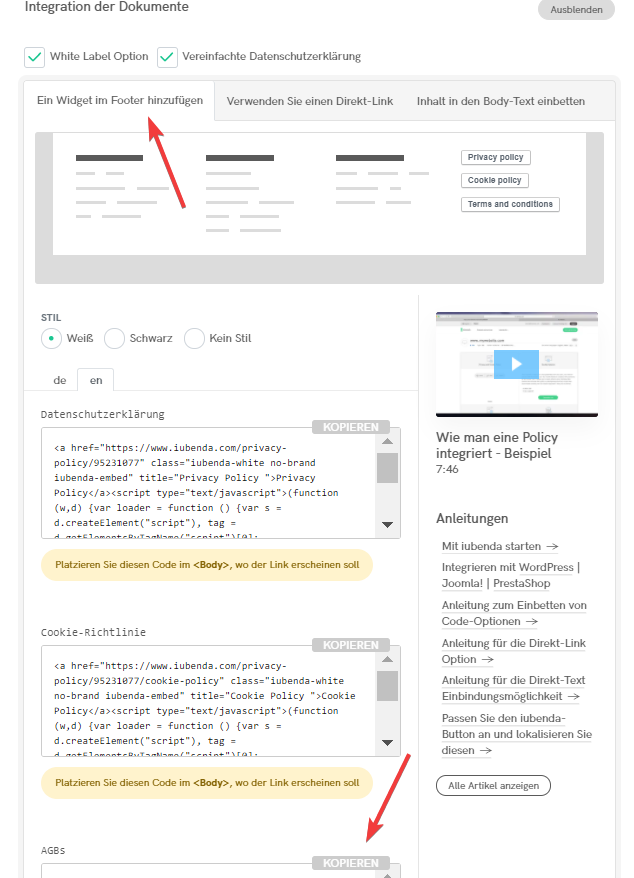
Task: Open the Ein Widget im Footer hinzufügen tab
Action: (x=120, y=101)
